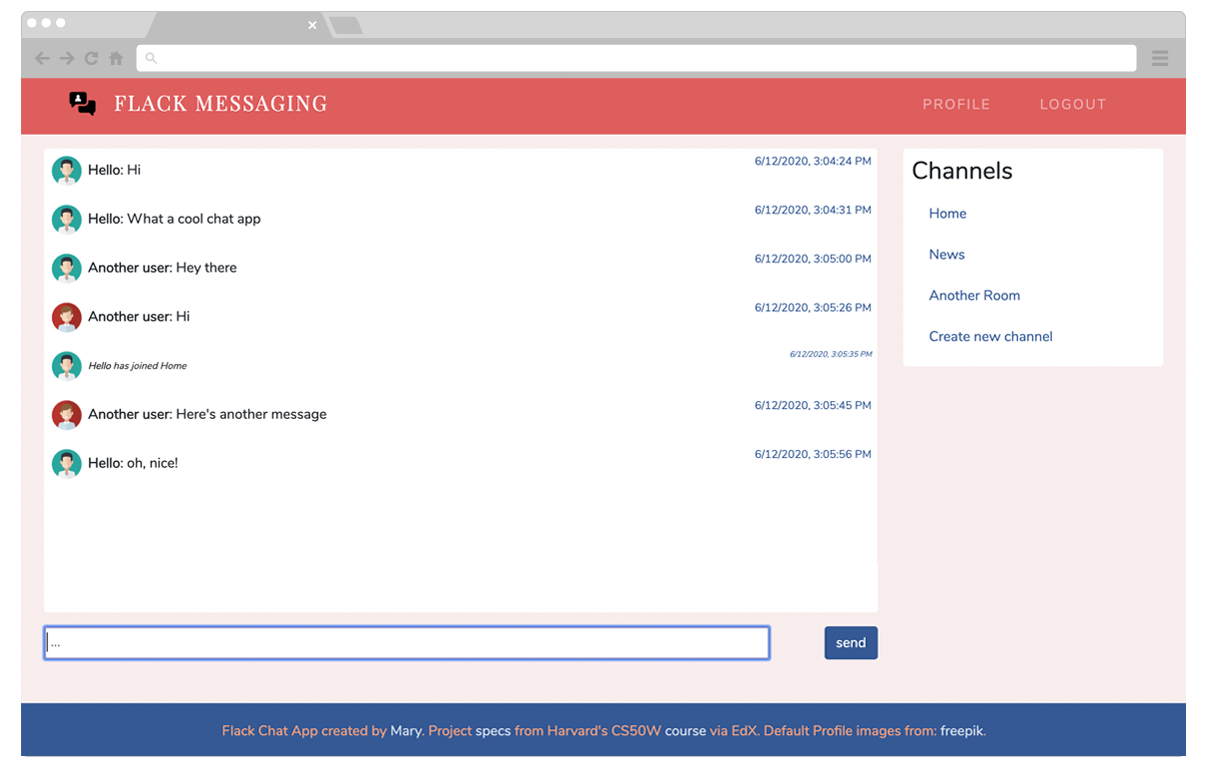
Task: Open the Profile page
Action: click(x=956, y=104)
